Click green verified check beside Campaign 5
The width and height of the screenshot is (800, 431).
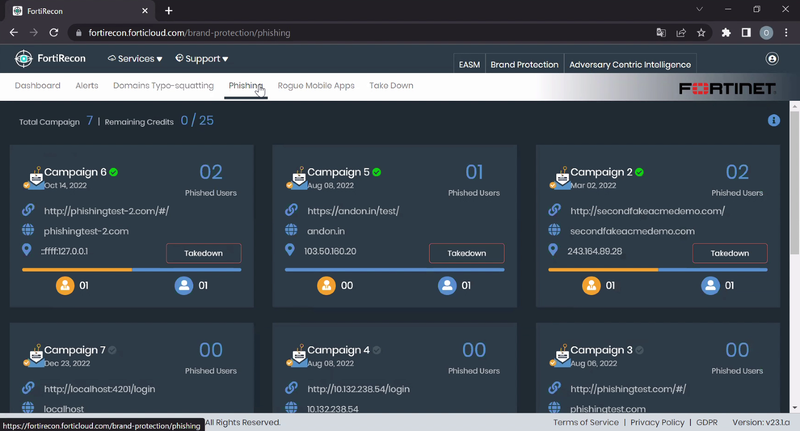point(377,172)
